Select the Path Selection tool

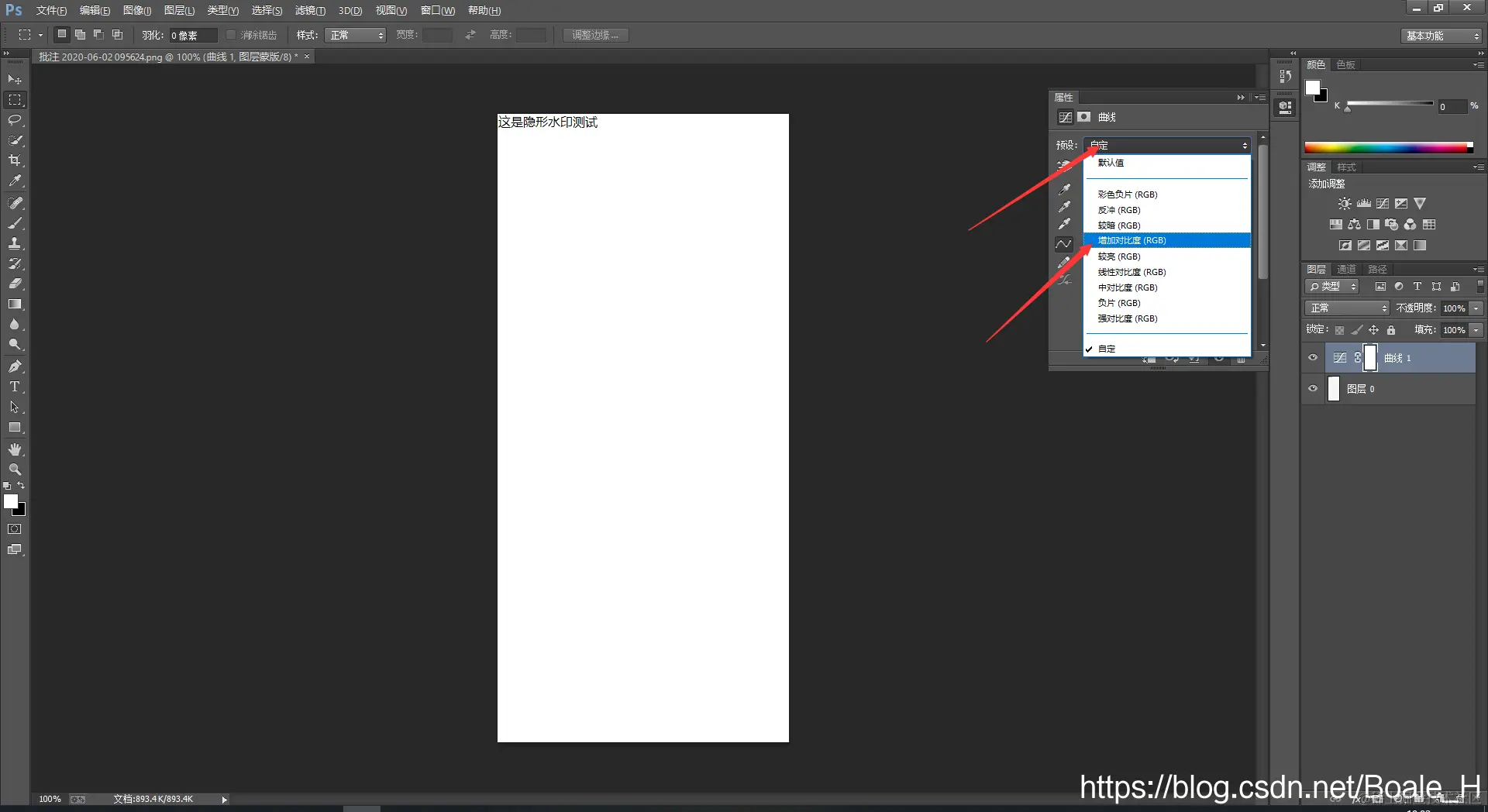[15, 407]
